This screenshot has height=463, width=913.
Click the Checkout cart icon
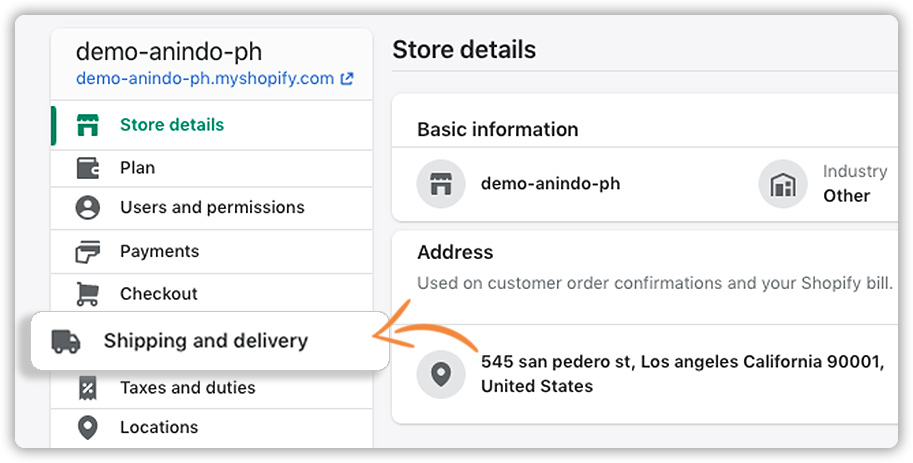(x=88, y=294)
